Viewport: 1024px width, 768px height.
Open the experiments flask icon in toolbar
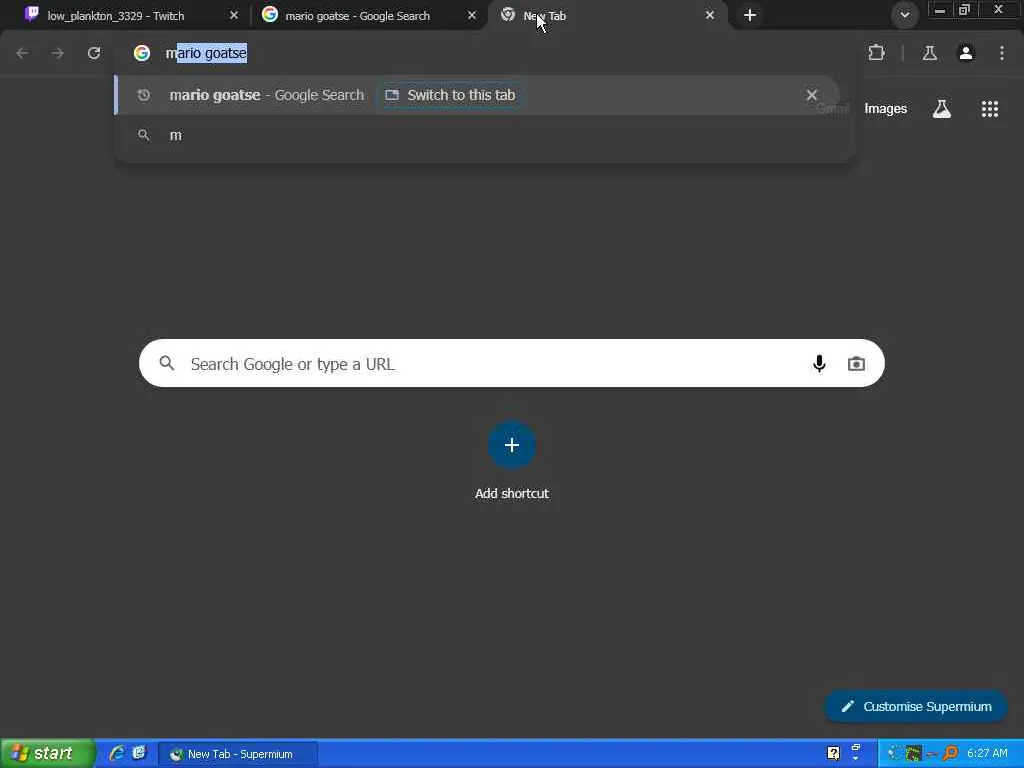(x=930, y=53)
